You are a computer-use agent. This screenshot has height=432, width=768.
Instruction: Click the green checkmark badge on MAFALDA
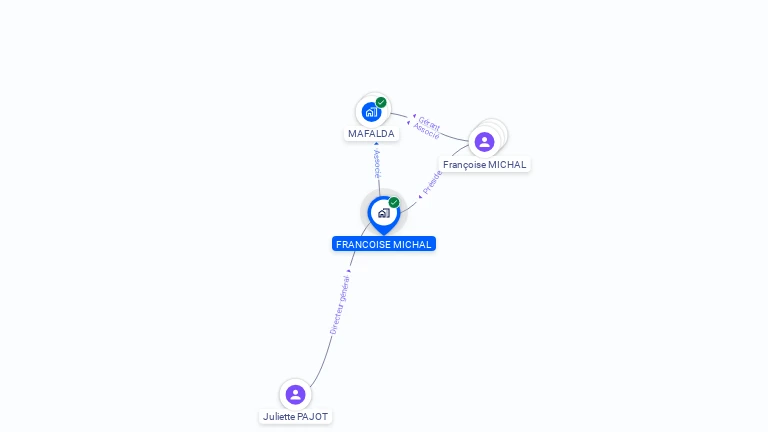pos(381,102)
